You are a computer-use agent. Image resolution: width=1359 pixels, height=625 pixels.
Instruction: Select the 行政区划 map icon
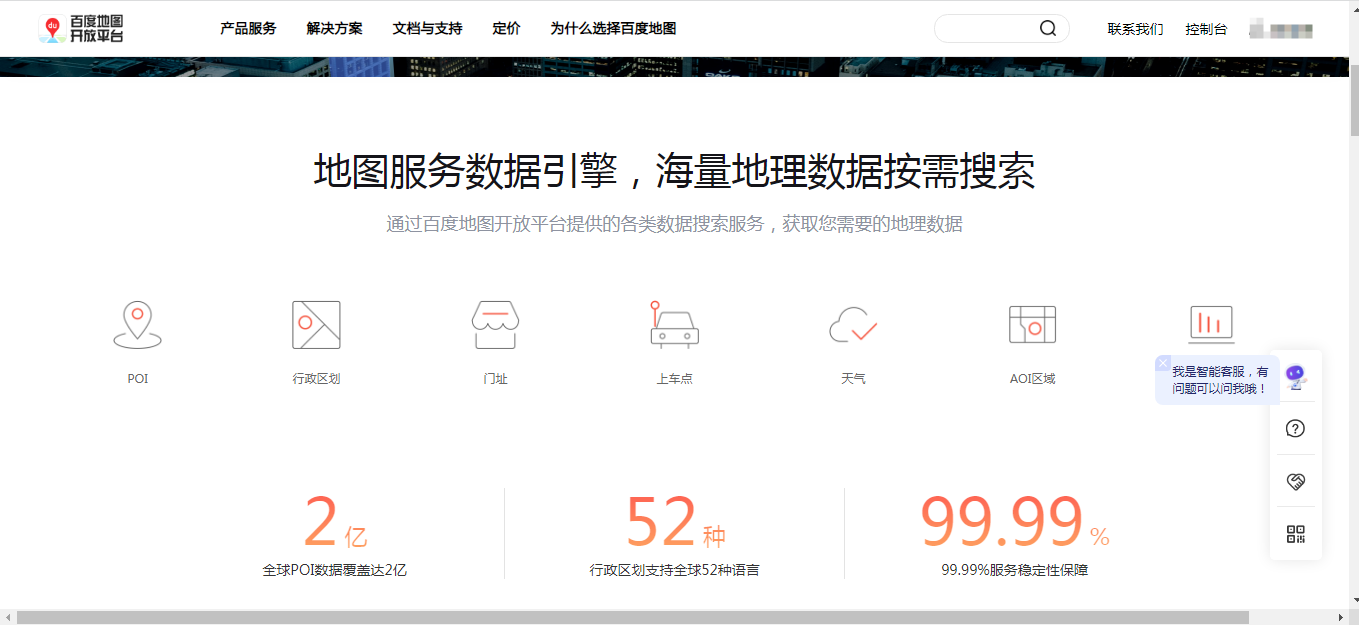point(316,325)
